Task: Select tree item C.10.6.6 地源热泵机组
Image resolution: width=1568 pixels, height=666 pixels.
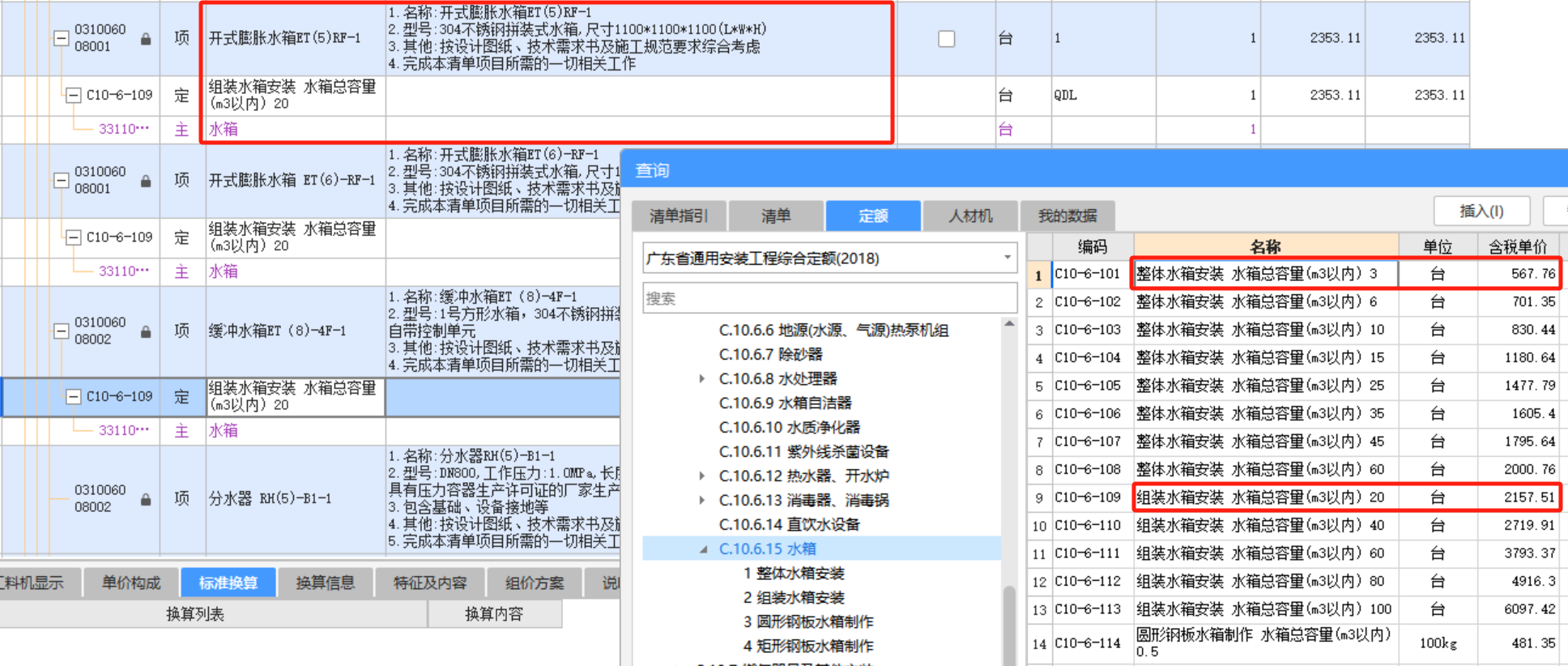Action: click(833, 330)
